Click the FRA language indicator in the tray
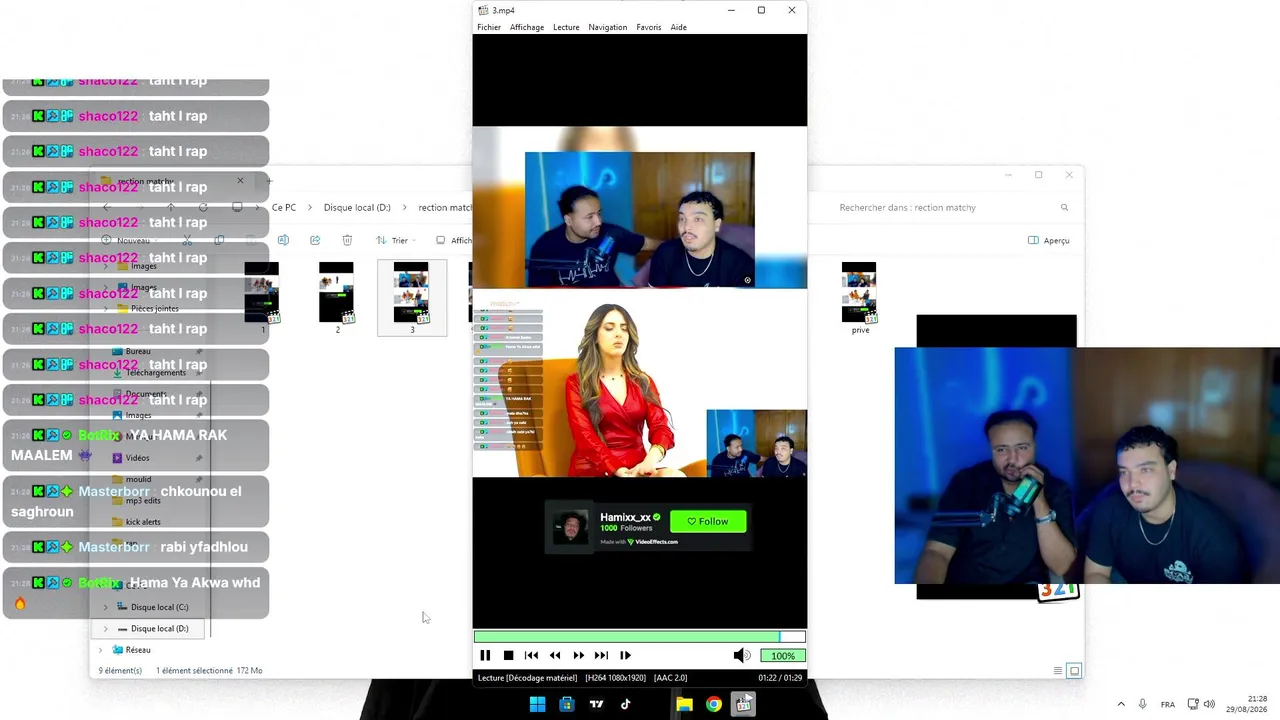Viewport: 1280px width, 720px height. pyautogui.click(x=1167, y=704)
